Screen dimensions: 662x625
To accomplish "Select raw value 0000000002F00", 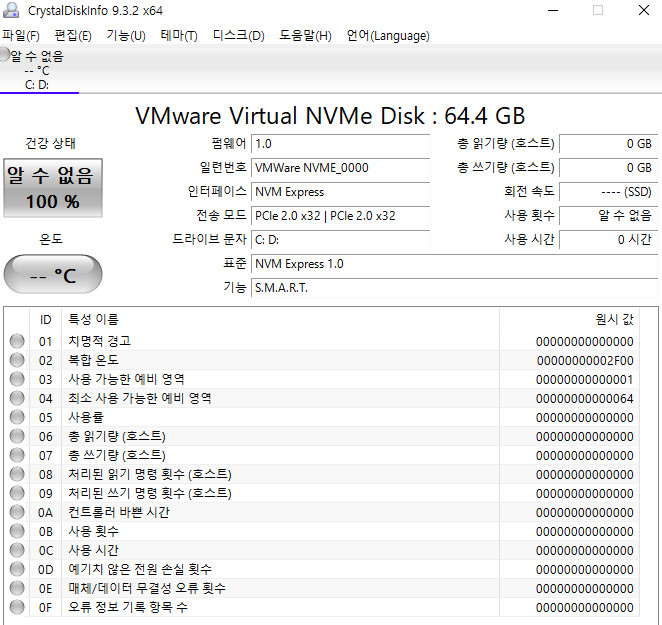I will [x=585, y=361].
